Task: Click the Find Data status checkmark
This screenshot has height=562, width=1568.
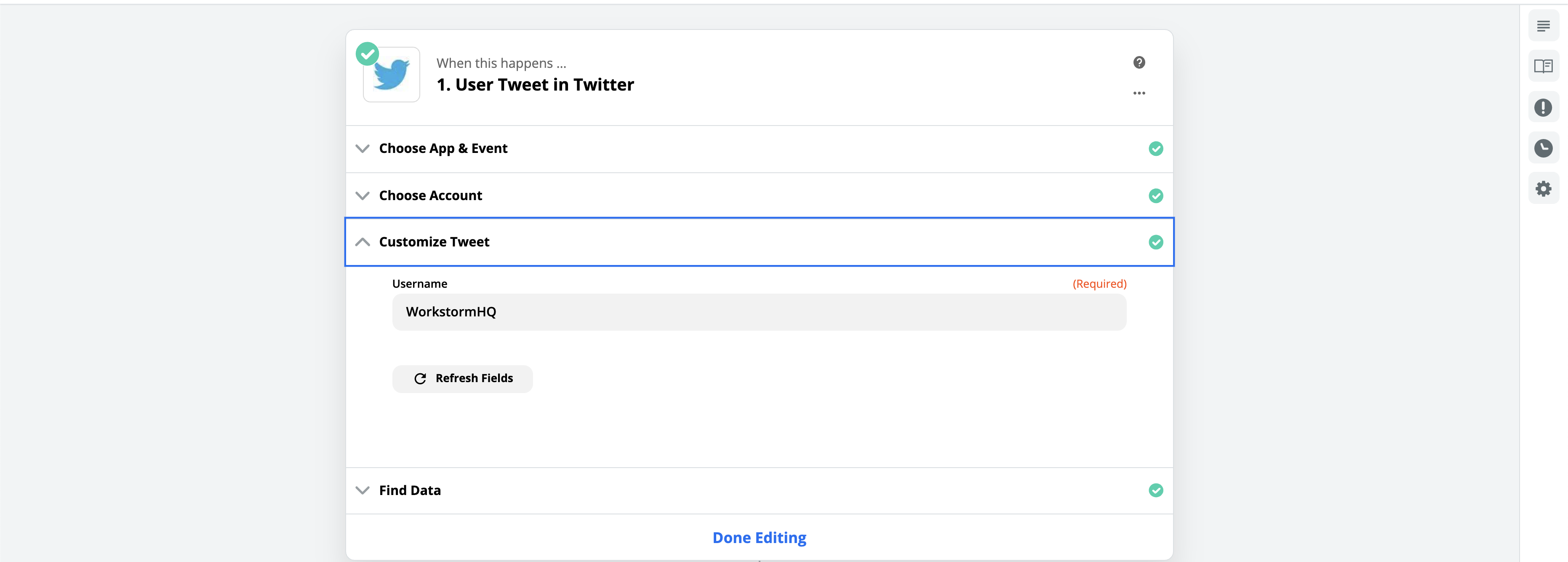Action: (x=1155, y=490)
